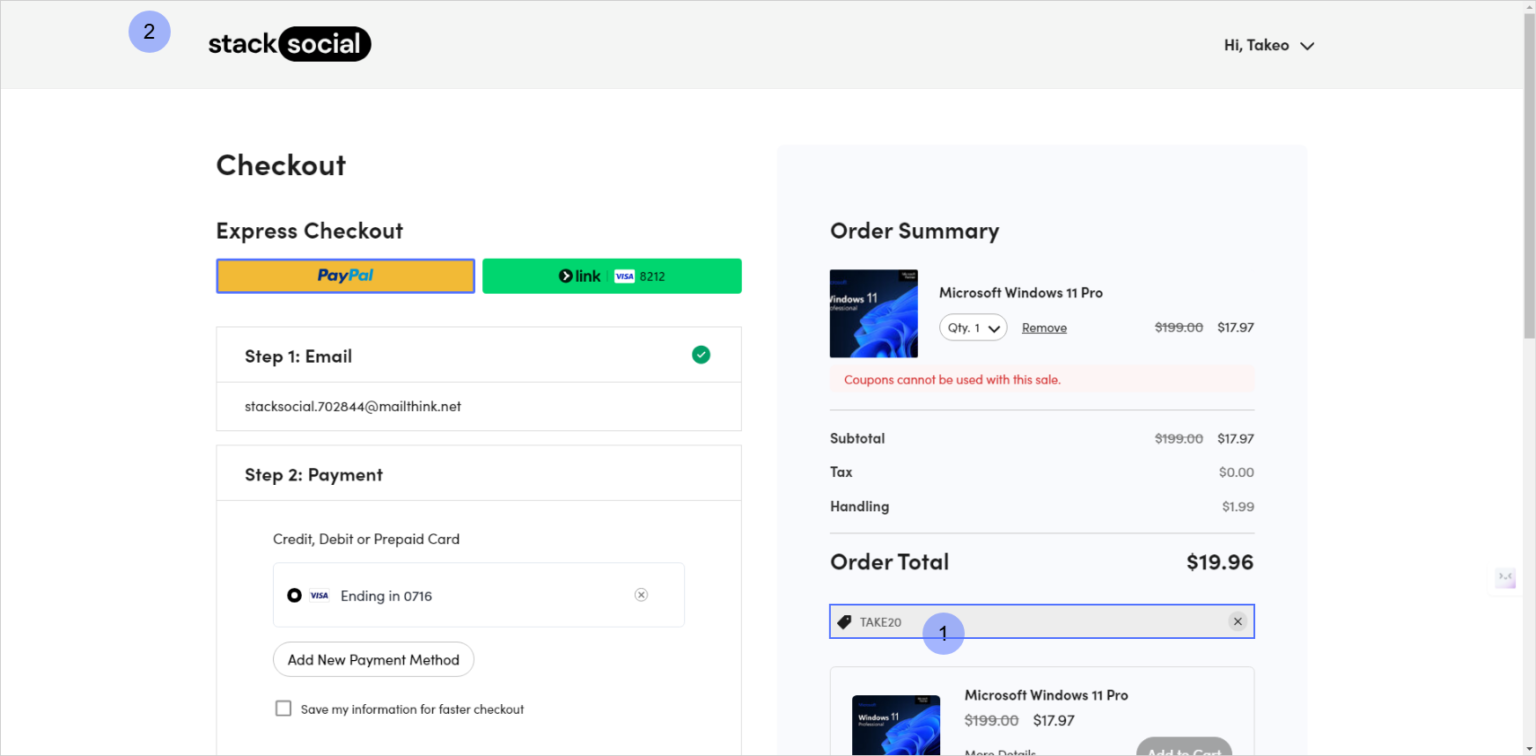Screen dimensions: 1536x756
Task: Click the Windows 11 Pro product thumbnail
Action: tap(873, 313)
